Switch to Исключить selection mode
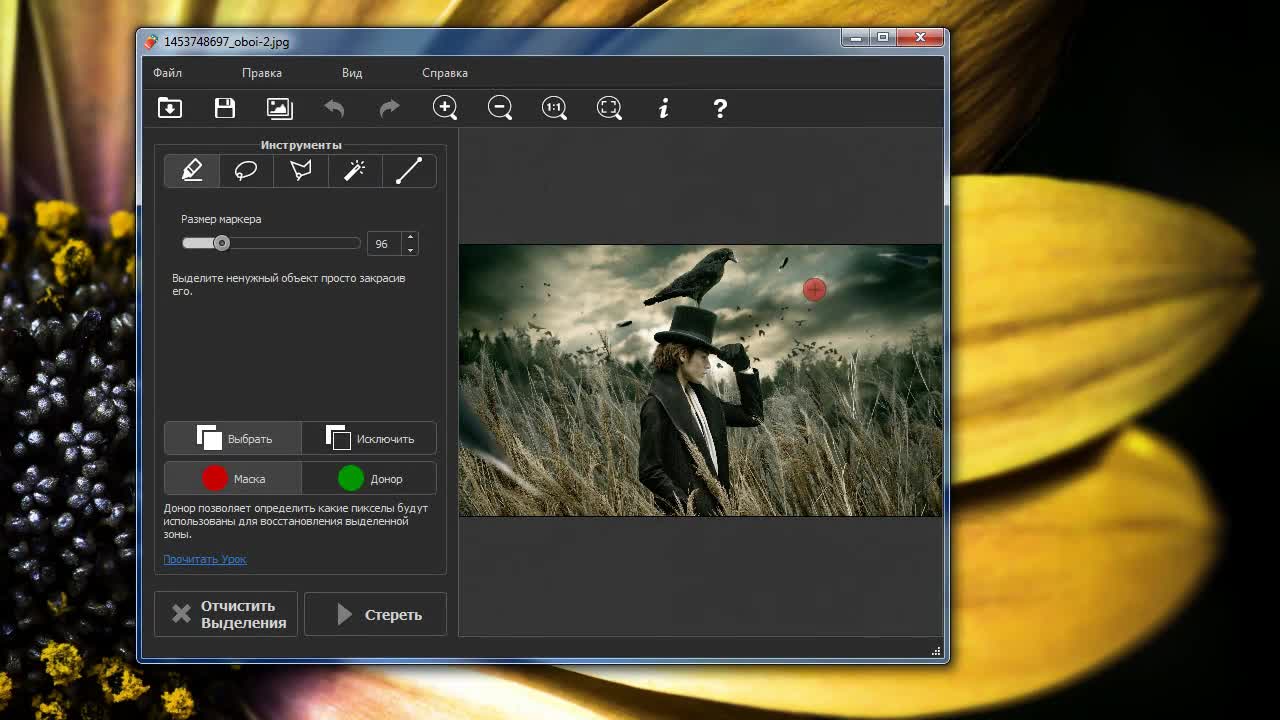1280x720 pixels. tap(369, 438)
